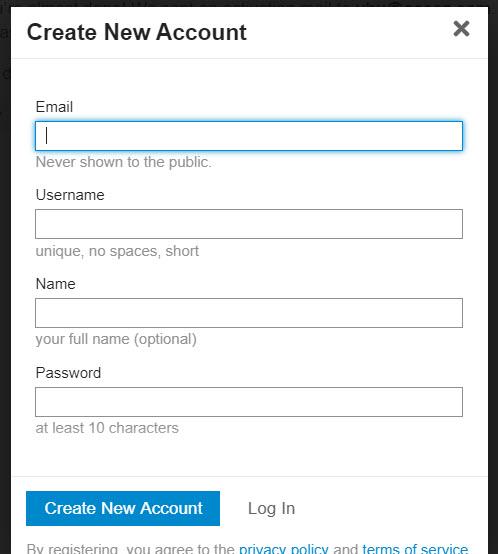Click the Username field label
Image resolution: width=498 pixels, height=554 pixels.
[x=70, y=195]
